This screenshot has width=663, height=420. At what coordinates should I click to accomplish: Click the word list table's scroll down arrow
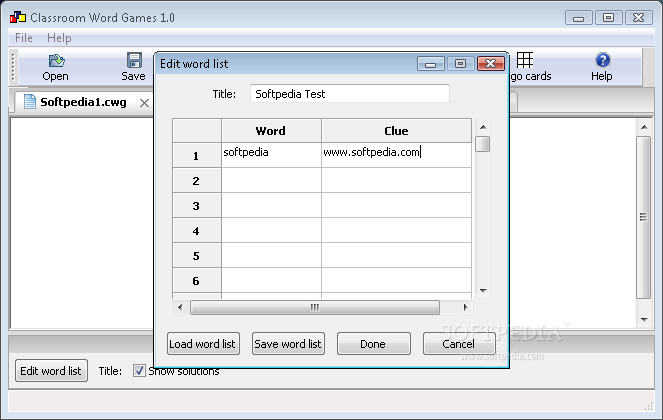(483, 291)
